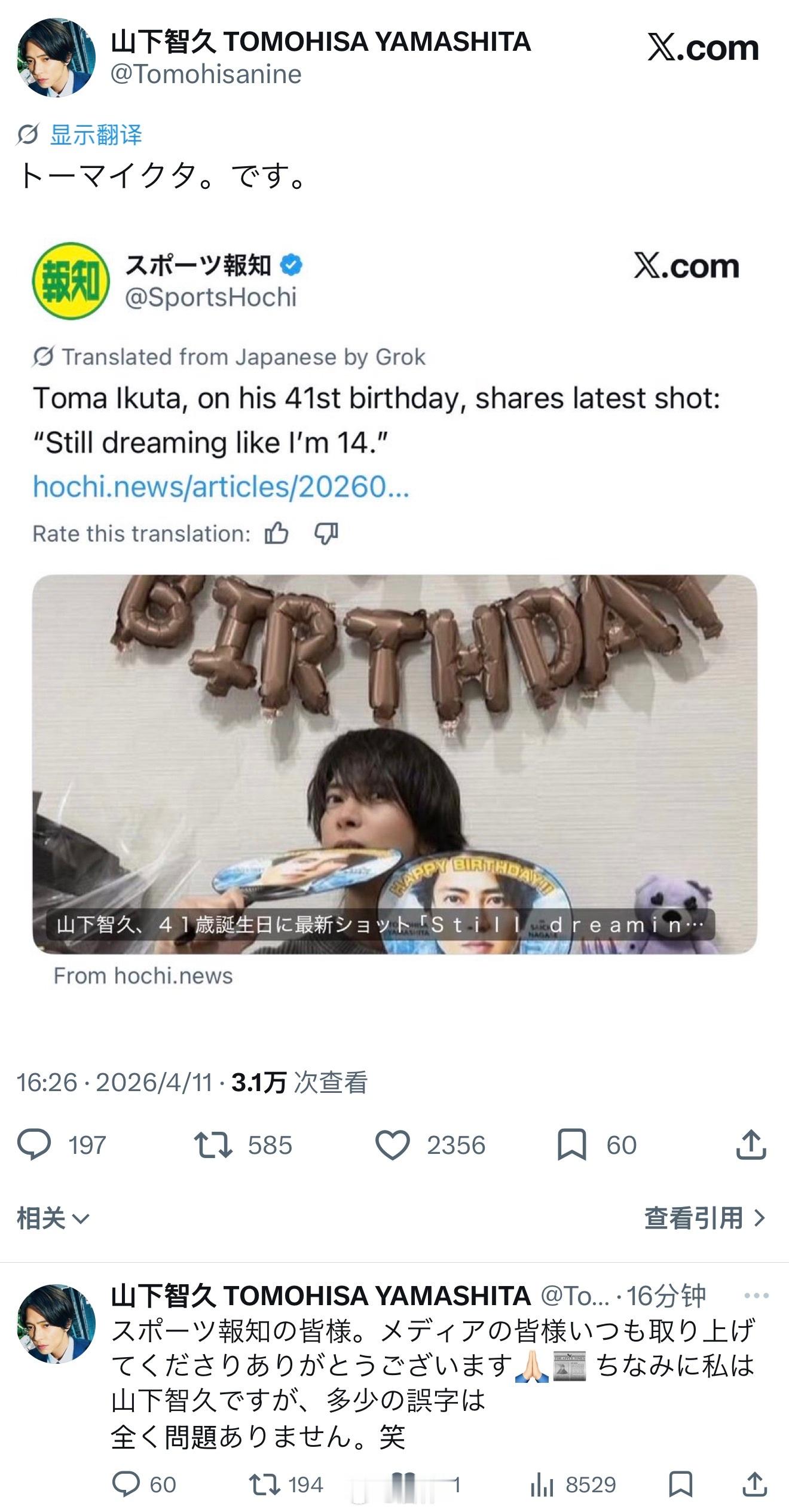Open the 显示翻译 translation link
Viewport: 789px width, 1512px height.
[96, 135]
